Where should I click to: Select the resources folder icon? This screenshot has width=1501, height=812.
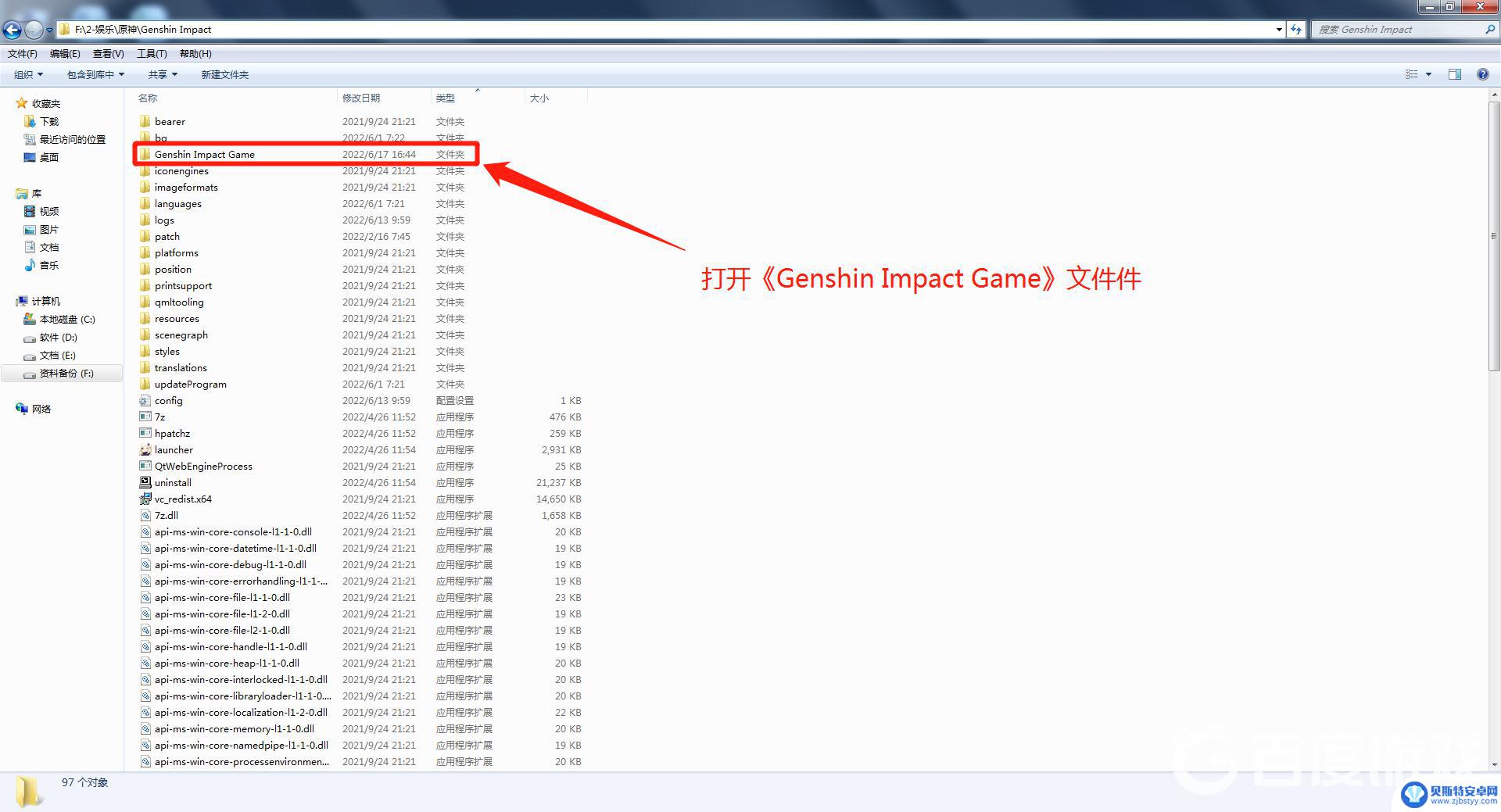(x=145, y=319)
